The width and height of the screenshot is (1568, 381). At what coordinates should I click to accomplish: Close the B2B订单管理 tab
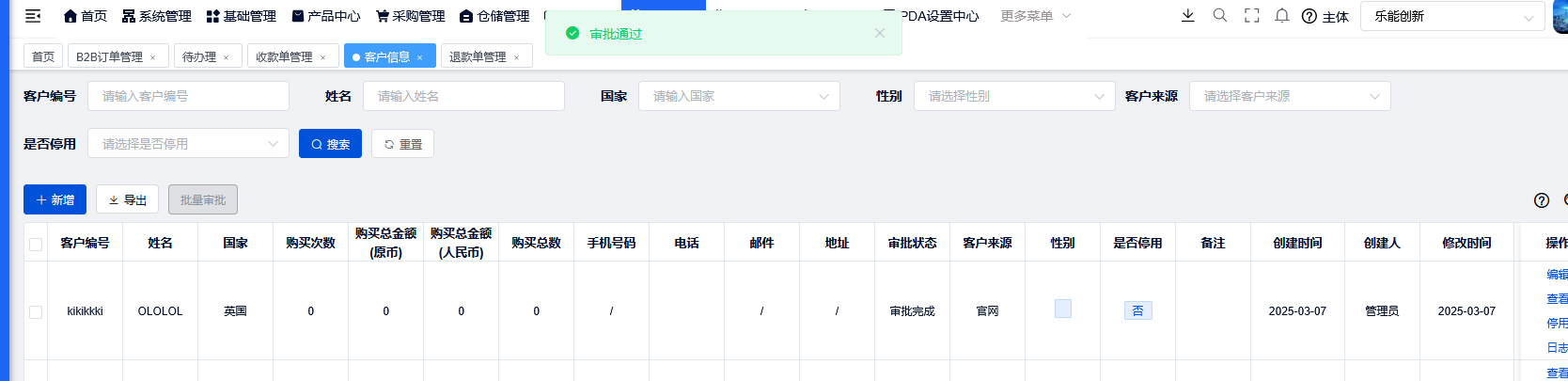point(153,57)
